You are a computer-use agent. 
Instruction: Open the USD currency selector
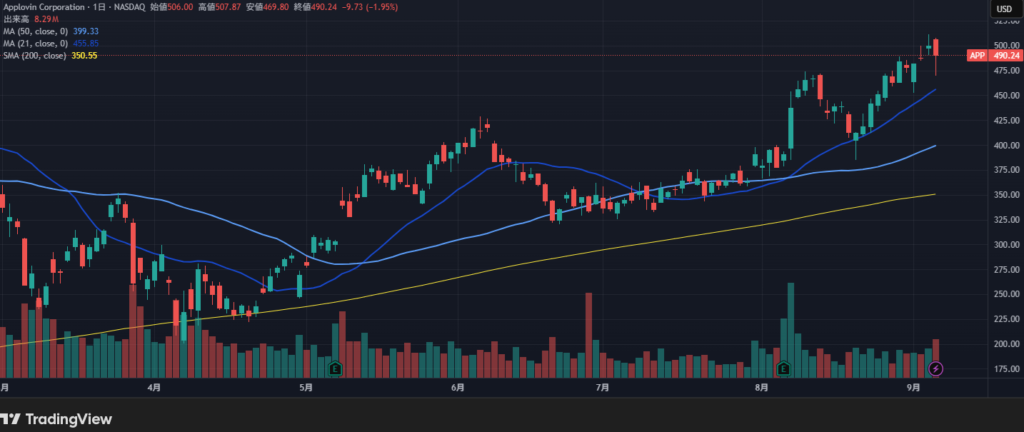click(x=1005, y=8)
